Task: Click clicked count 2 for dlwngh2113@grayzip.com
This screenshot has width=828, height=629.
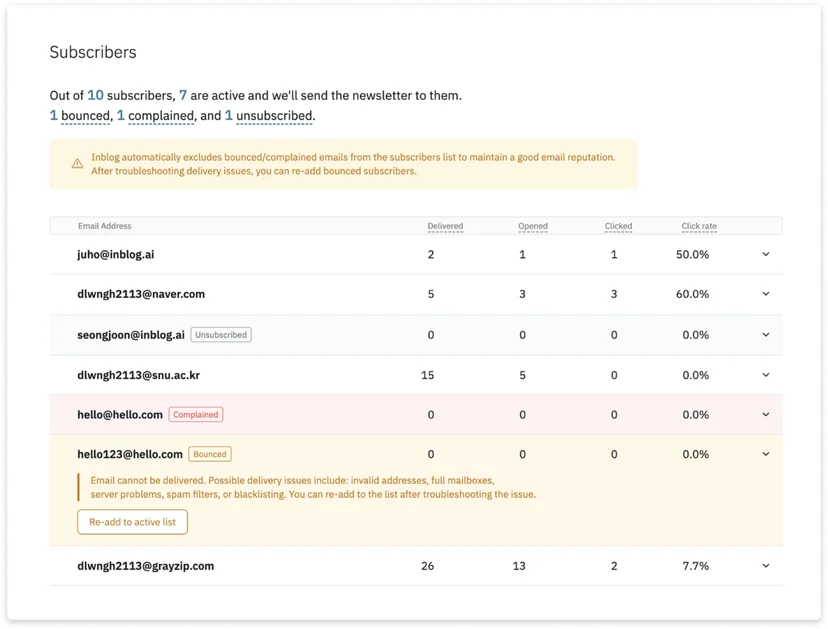Action: click(x=614, y=566)
